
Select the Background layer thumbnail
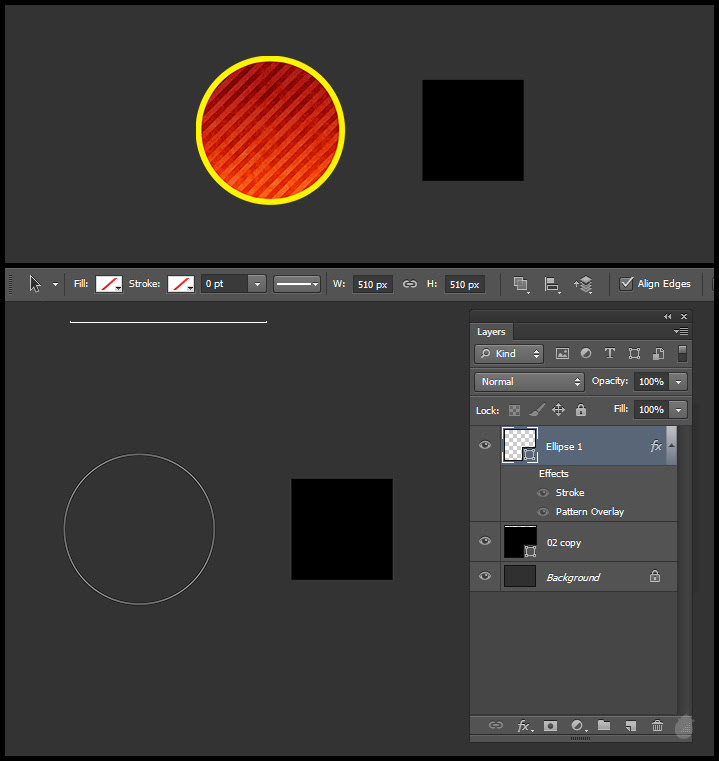(520, 576)
